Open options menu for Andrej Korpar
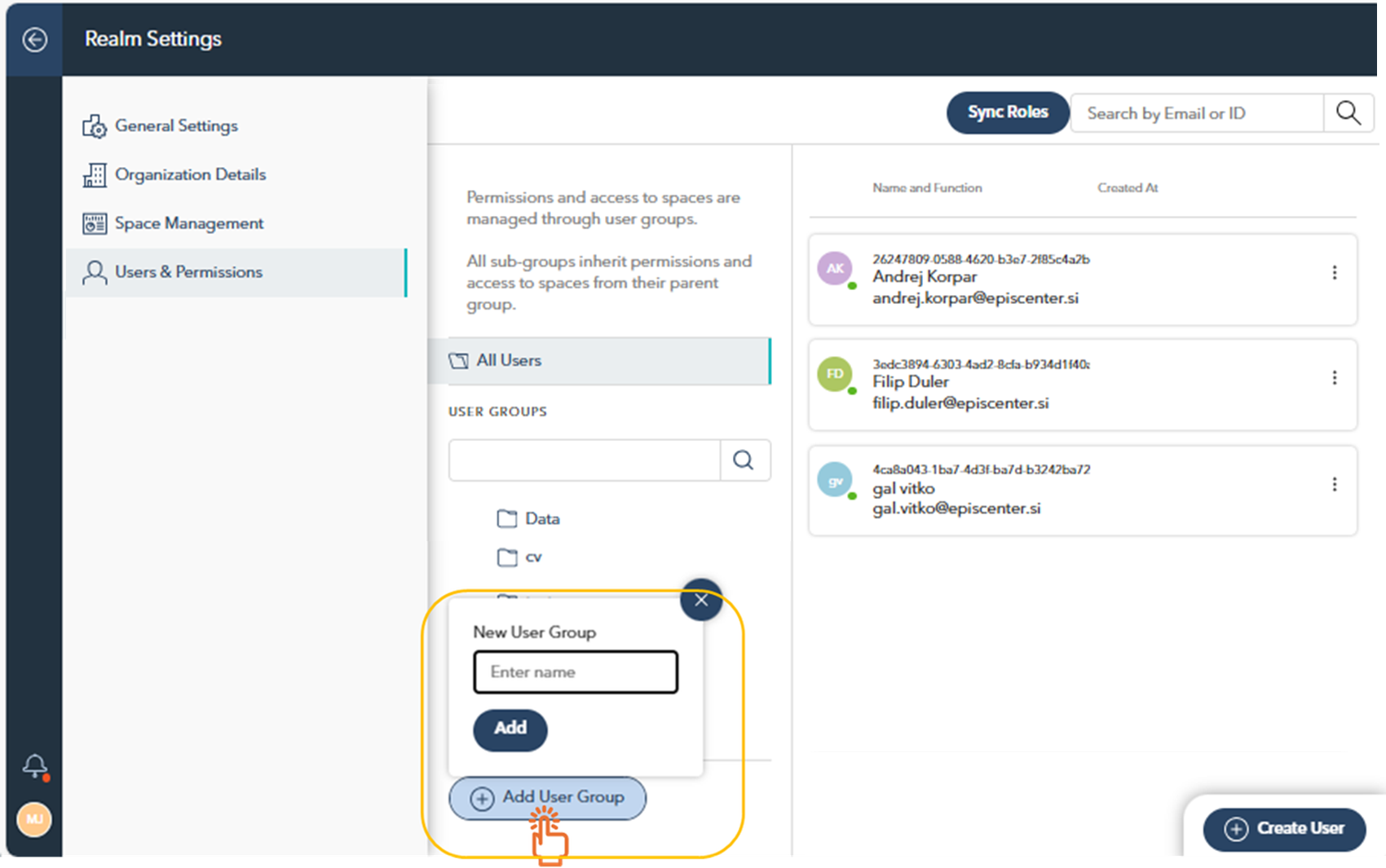 point(1335,273)
